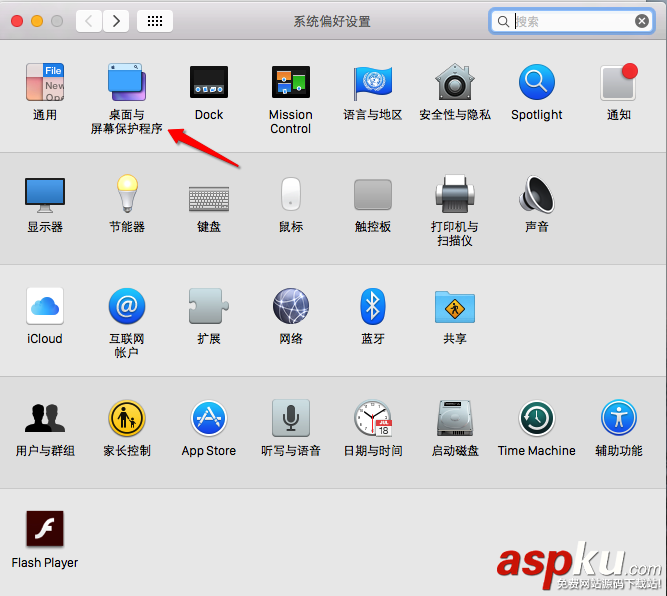This screenshot has width=667, height=596.
Task: Click the magnifier icon in search field
Action: [x=503, y=21]
